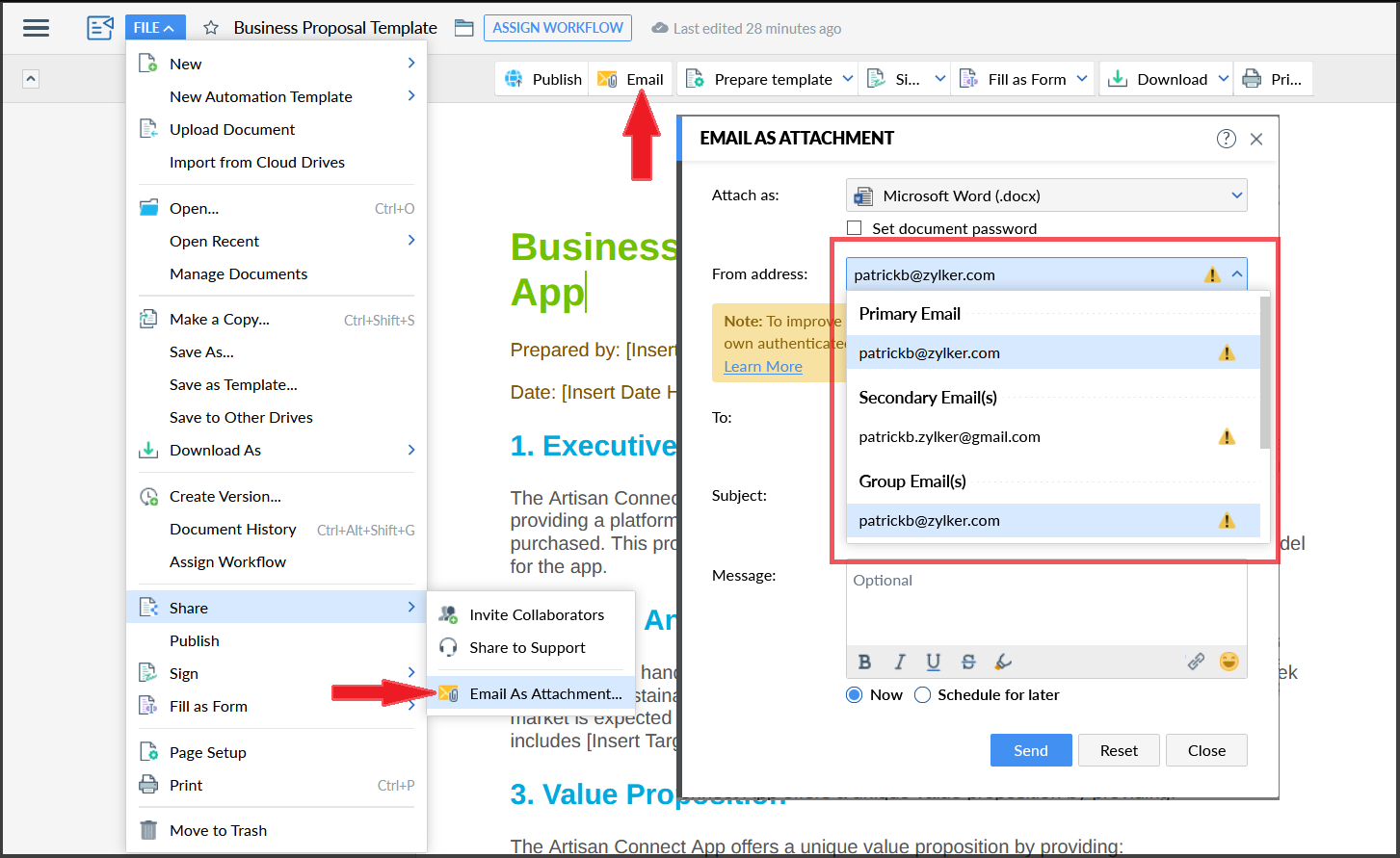Click the Sign toolbar button
The height and width of the screenshot is (858, 1400).
(x=894, y=79)
